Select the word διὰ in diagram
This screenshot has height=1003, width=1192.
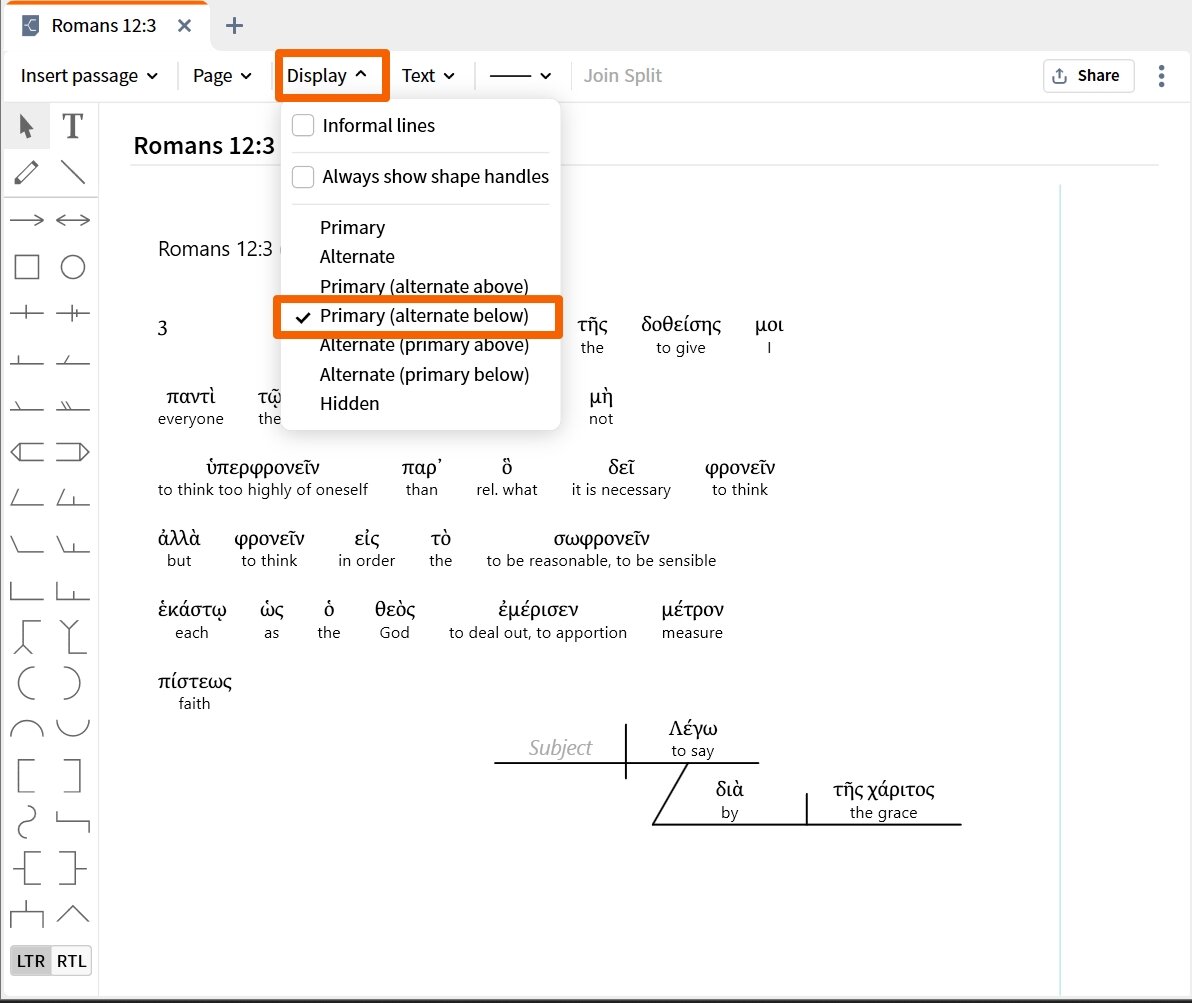pos(730,789)
